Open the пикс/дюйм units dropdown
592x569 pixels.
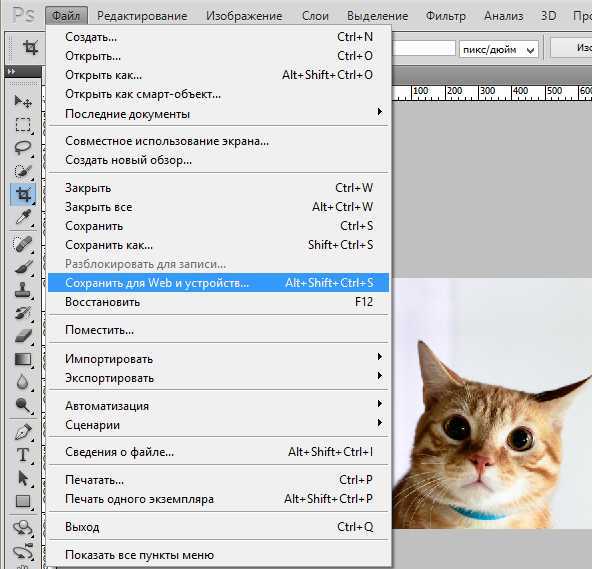pos(498,49)
